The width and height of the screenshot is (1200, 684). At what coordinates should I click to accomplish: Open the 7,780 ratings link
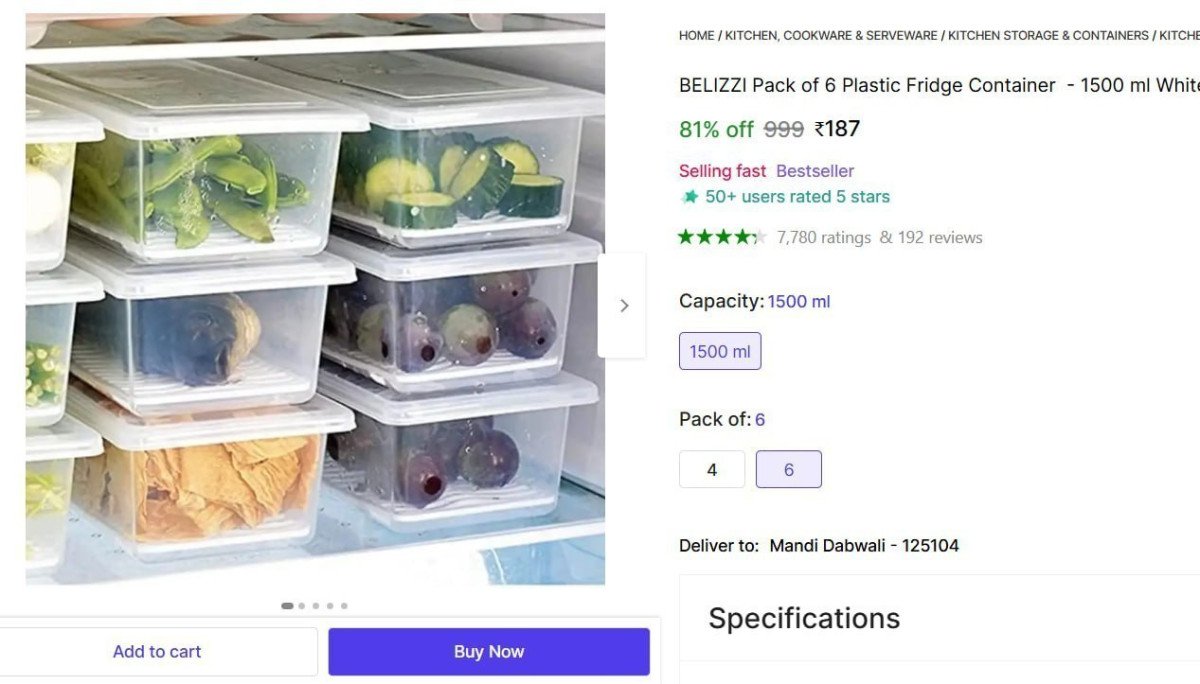click(x=824, y=237)
